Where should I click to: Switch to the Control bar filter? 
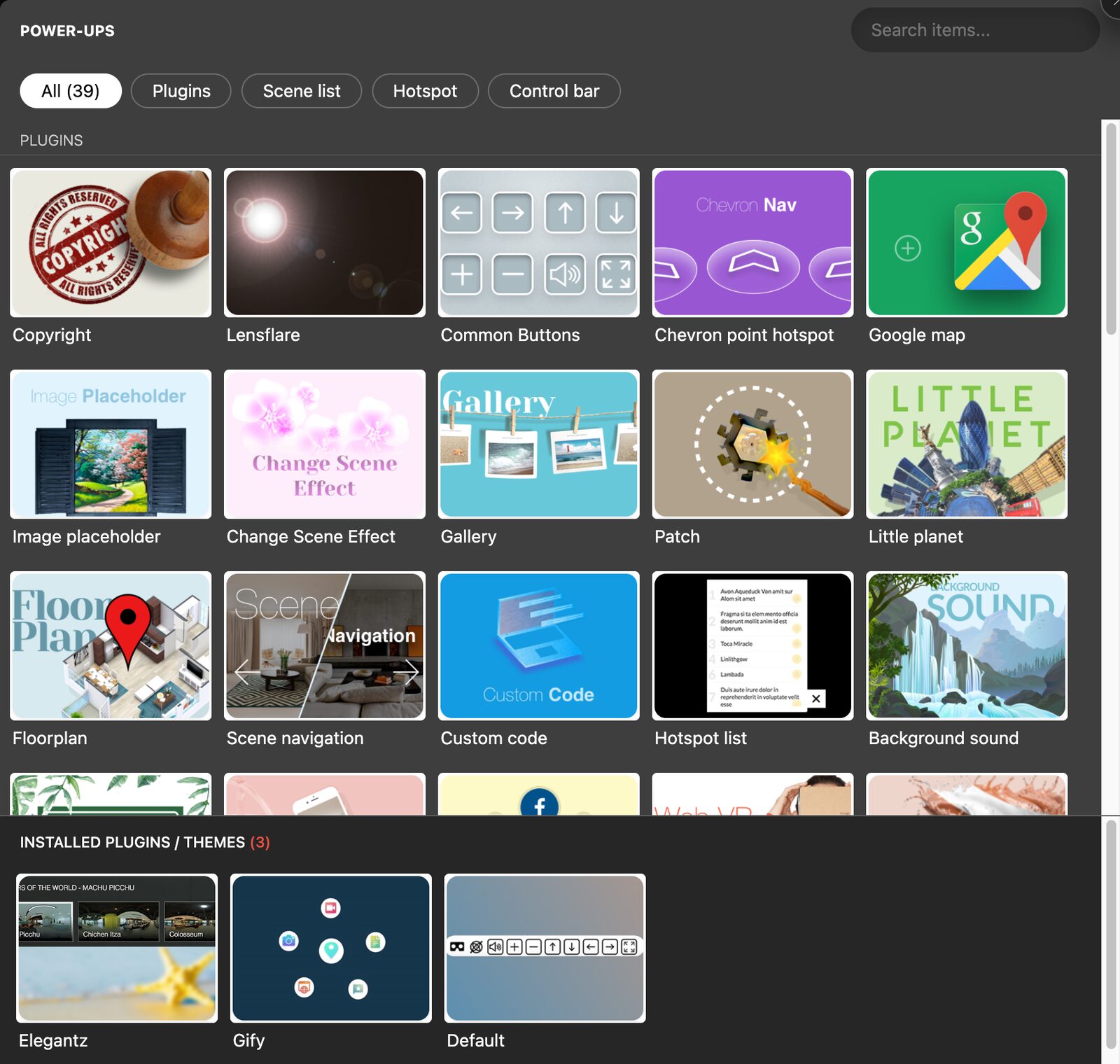554,91
